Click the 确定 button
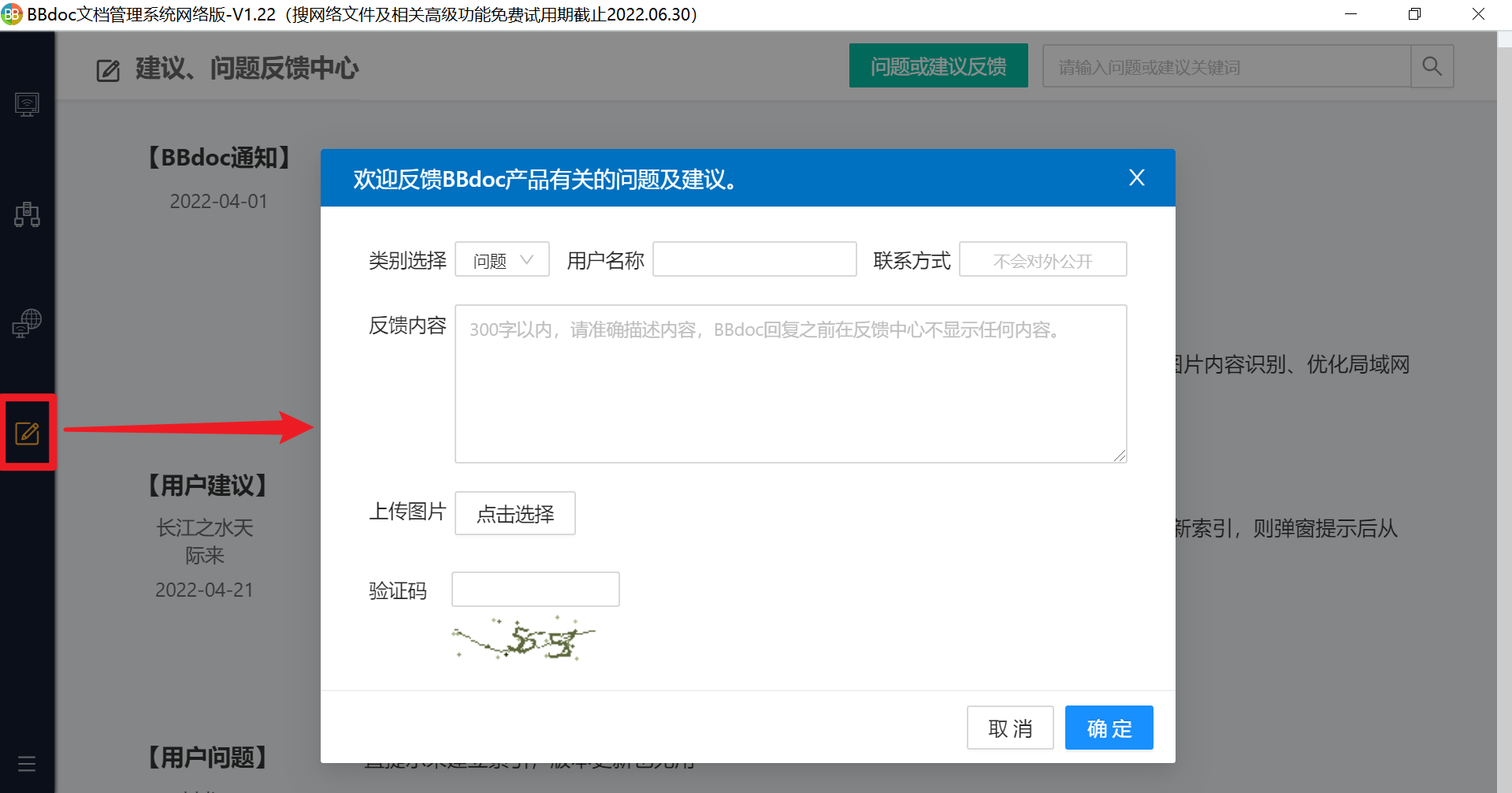 (x=1109, y=728)
